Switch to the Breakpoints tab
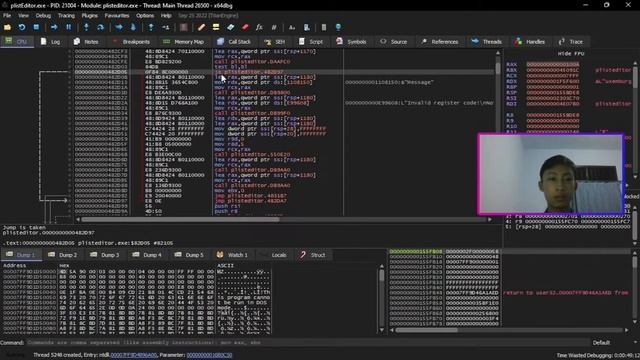Image resolution: width=640 pixels, height=360 pixels. tap(131, 42)
